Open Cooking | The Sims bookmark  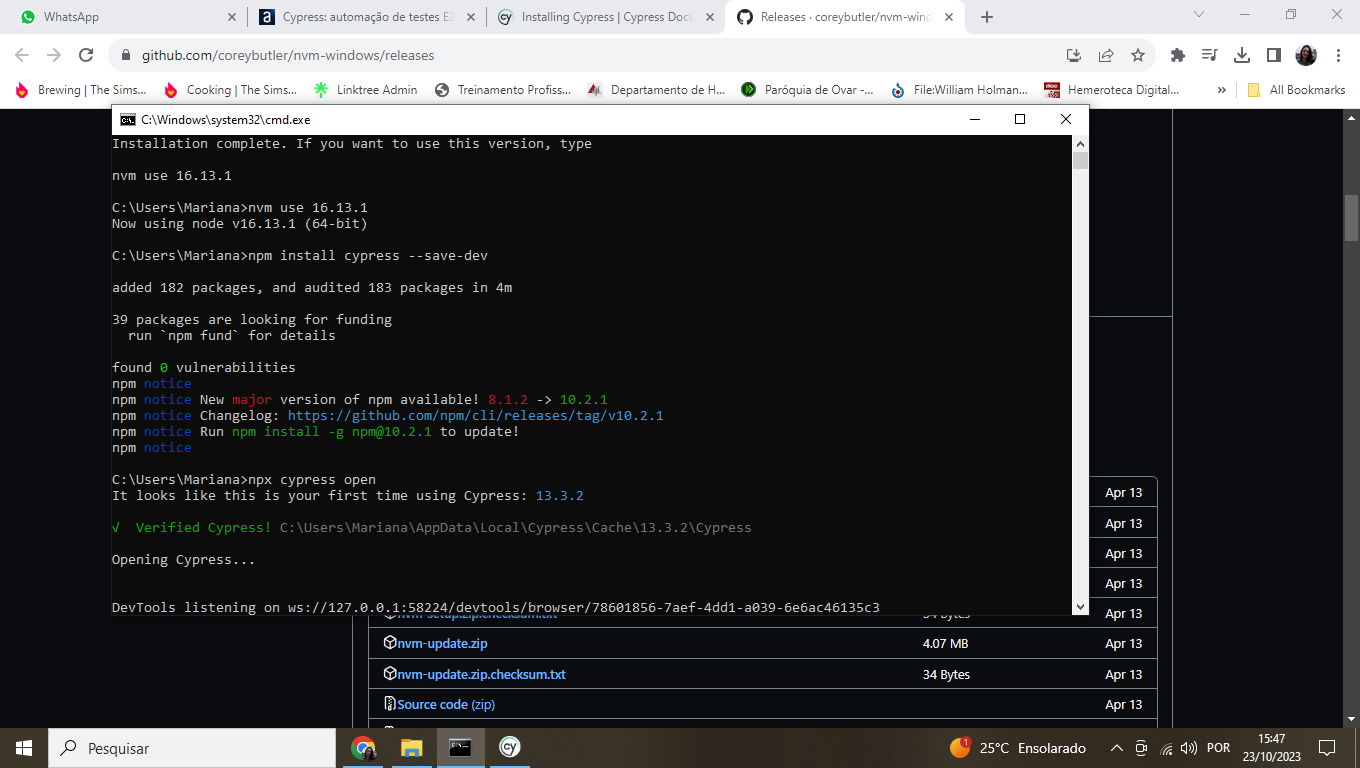pos(231,90)
